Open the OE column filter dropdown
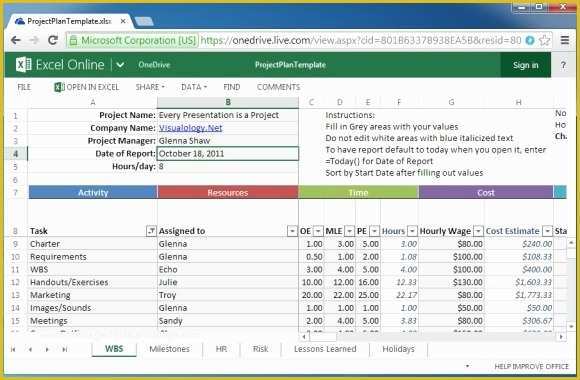This screenshot has height=380, width=580. point(318,231)
